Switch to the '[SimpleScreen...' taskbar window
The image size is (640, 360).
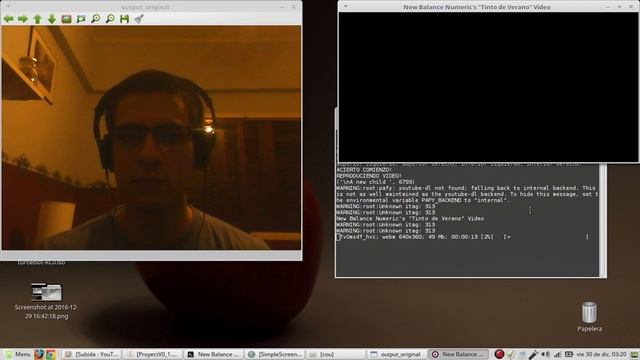click(275, 354)
